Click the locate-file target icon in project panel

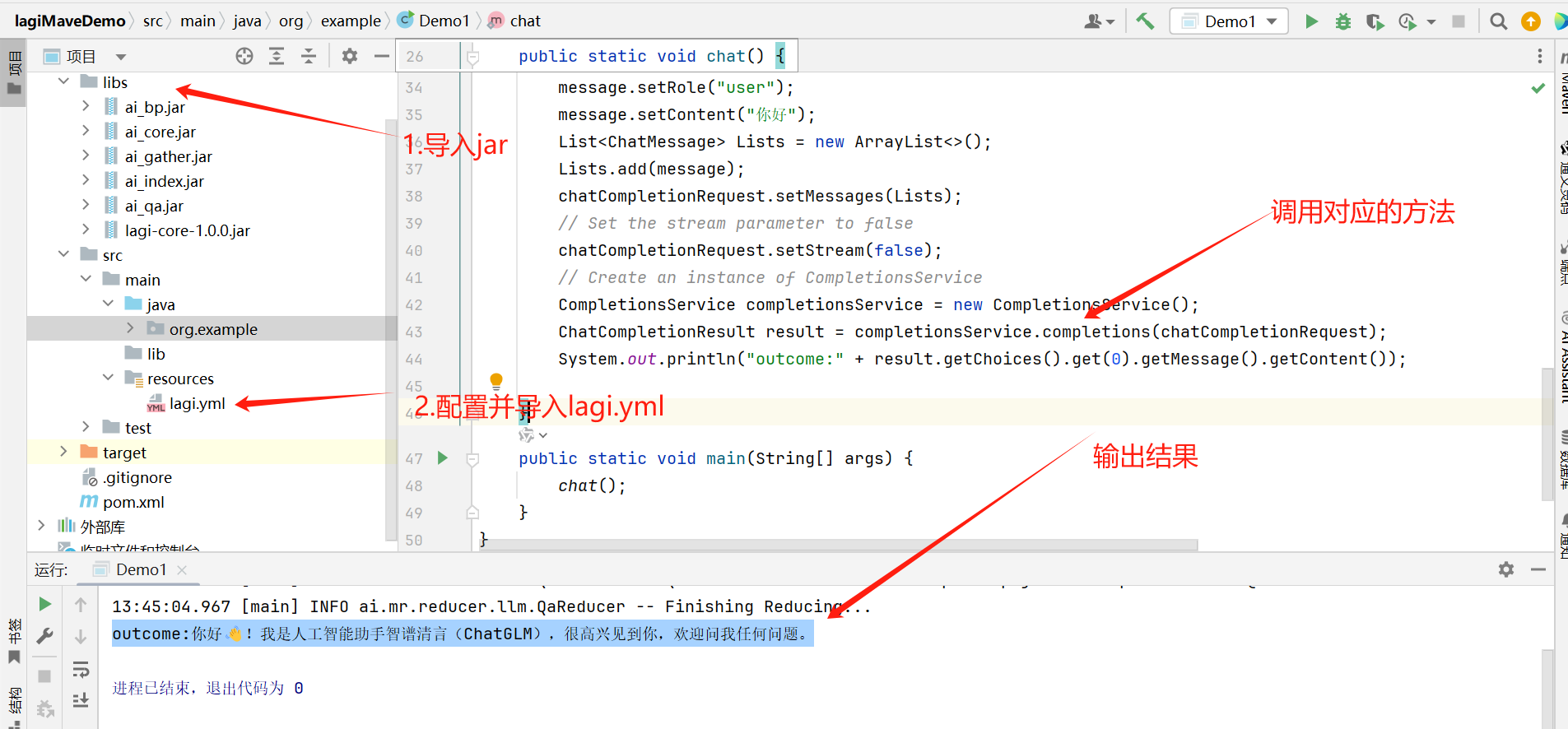244,56
